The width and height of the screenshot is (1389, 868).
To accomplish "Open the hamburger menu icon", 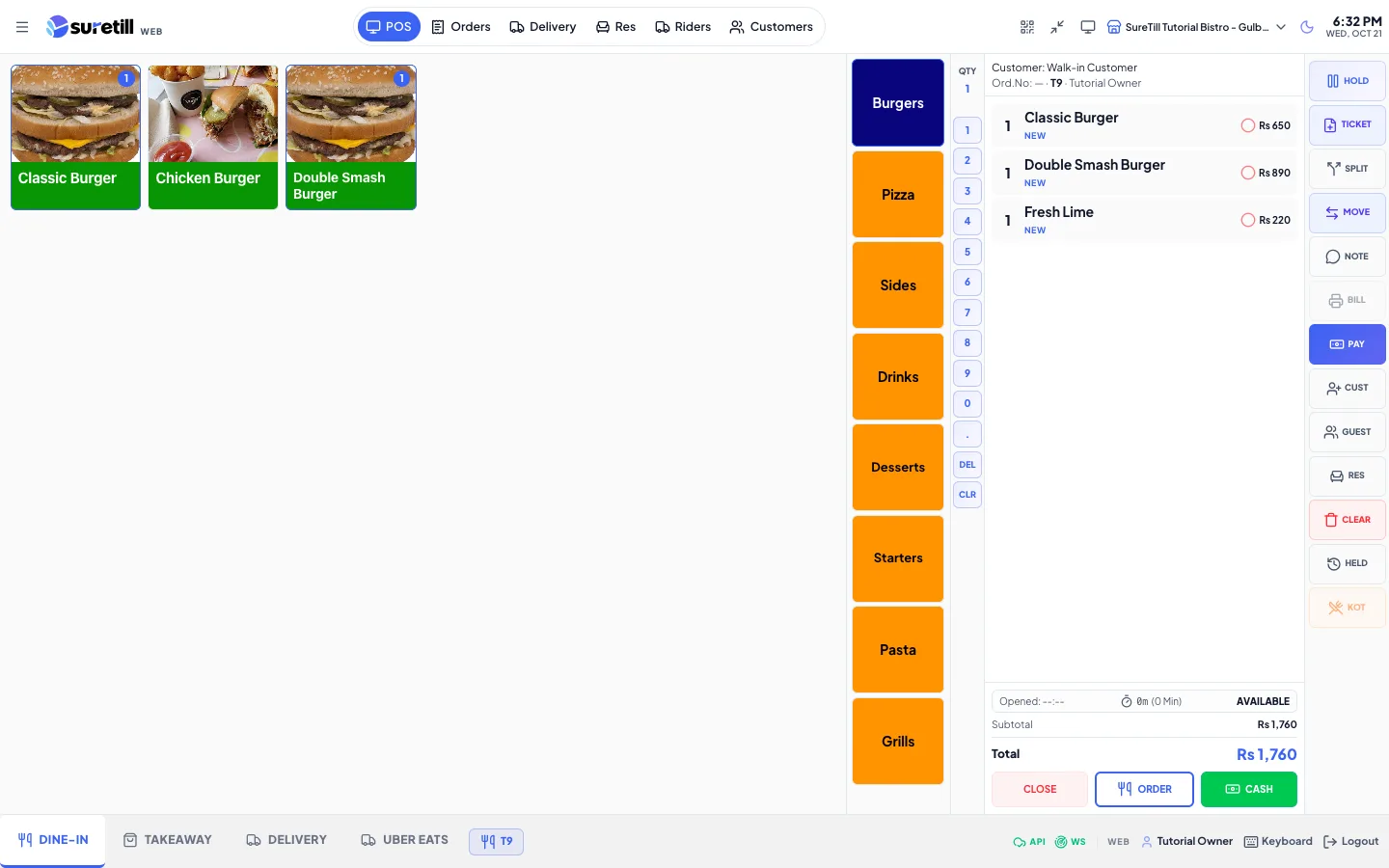I will pyautogui.click(x=22, y=27).
